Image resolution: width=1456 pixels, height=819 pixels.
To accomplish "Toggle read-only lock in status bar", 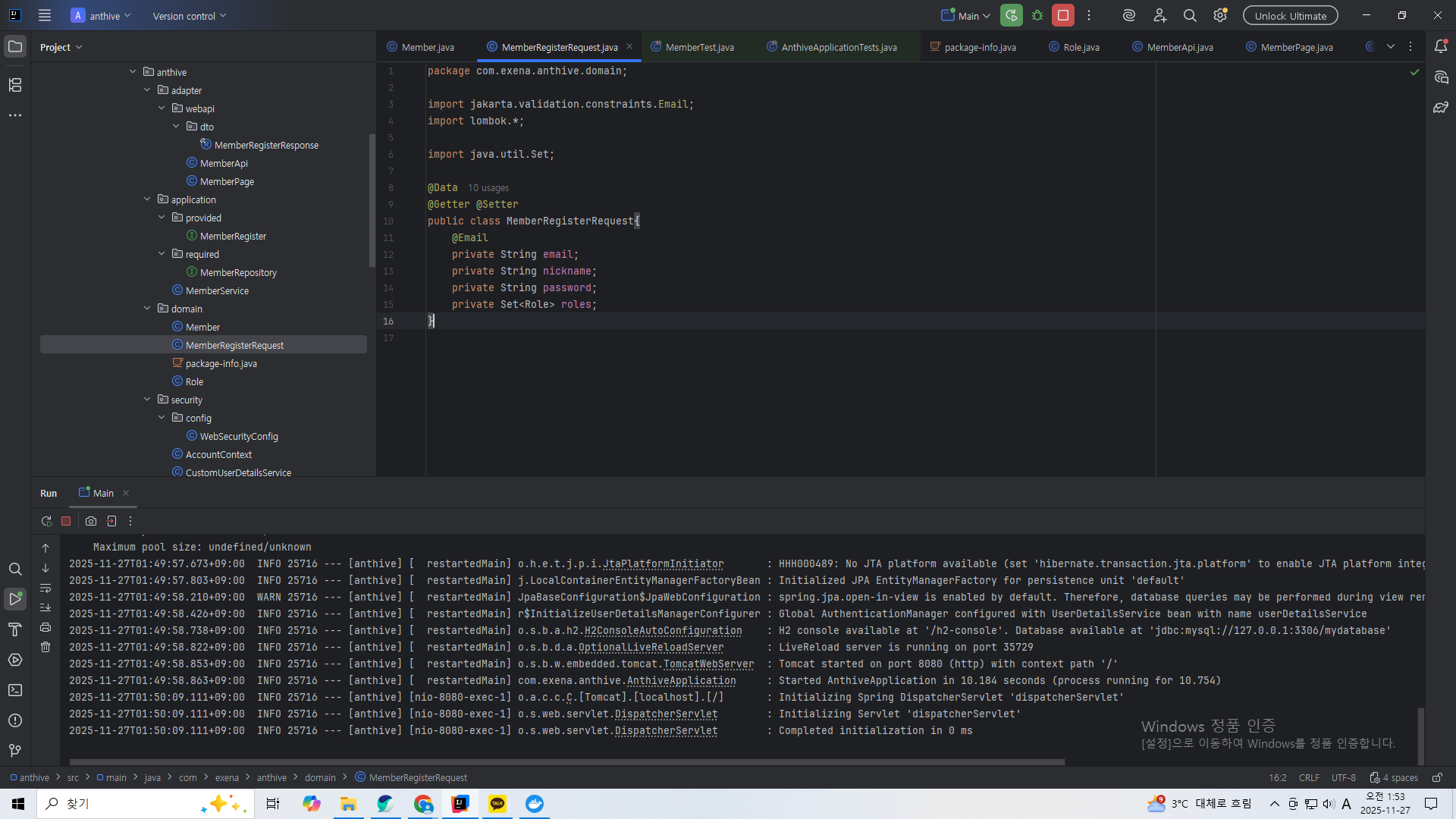I will [1437, 777].
